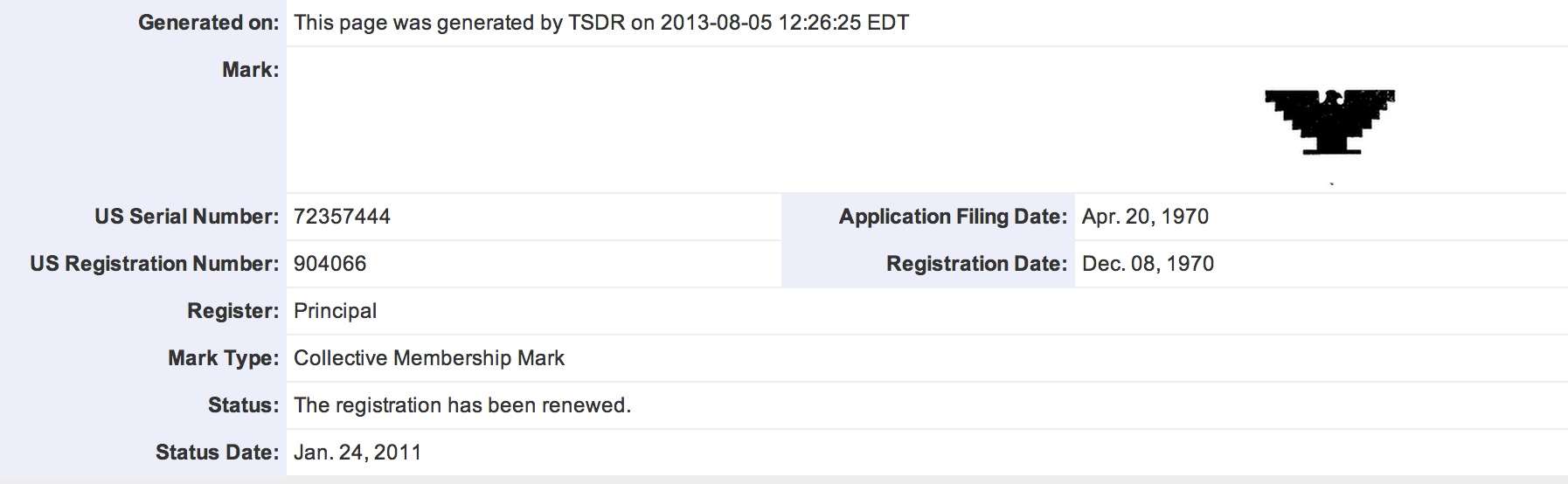Click the status text about renewed registration
The height and width of the screenshot is (484, 1568).
click(x=462, y=405)
